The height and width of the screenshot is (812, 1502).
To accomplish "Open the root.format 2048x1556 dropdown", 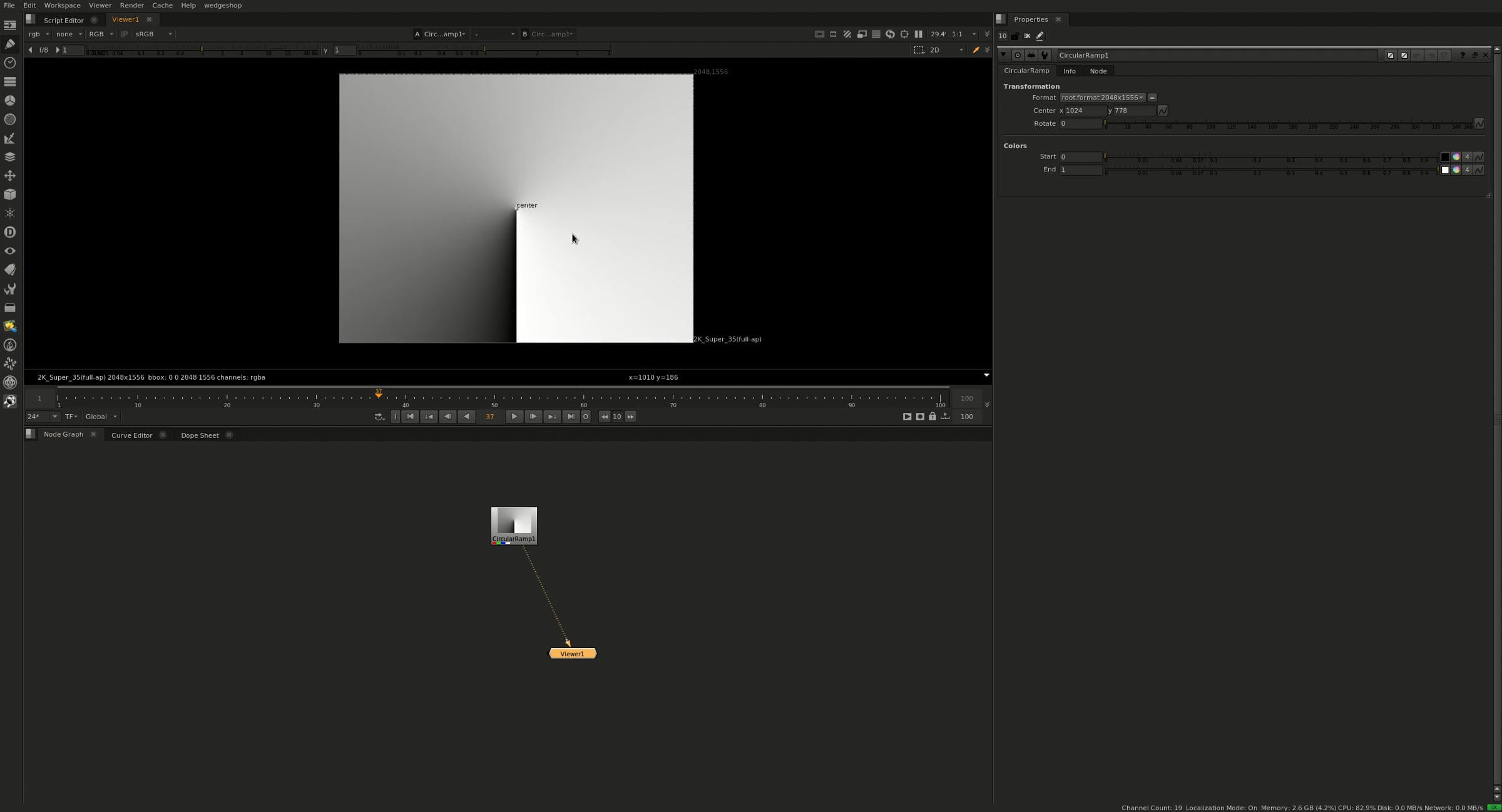I will click(x=1102, y=98).
